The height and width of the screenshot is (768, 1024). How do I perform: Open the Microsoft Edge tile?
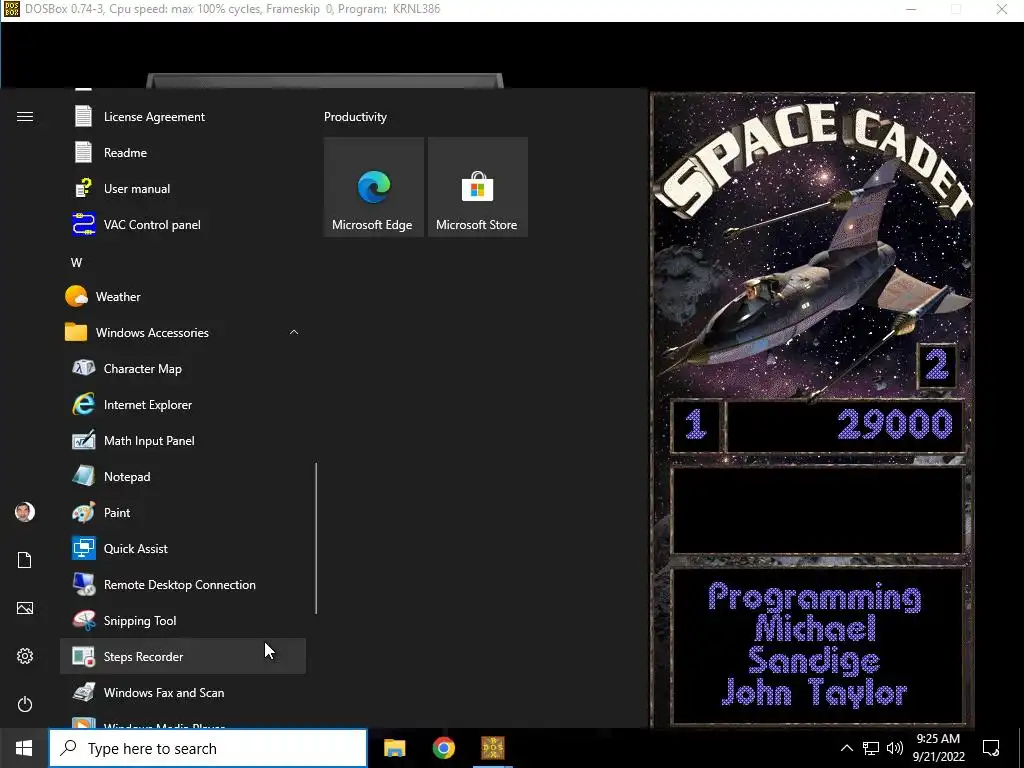(x=374, y=187)
